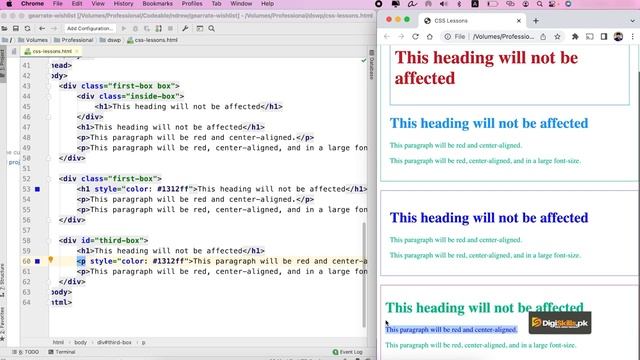
Task: Click the green inspection checkmark in the editor
Action: tap(364, 60)
